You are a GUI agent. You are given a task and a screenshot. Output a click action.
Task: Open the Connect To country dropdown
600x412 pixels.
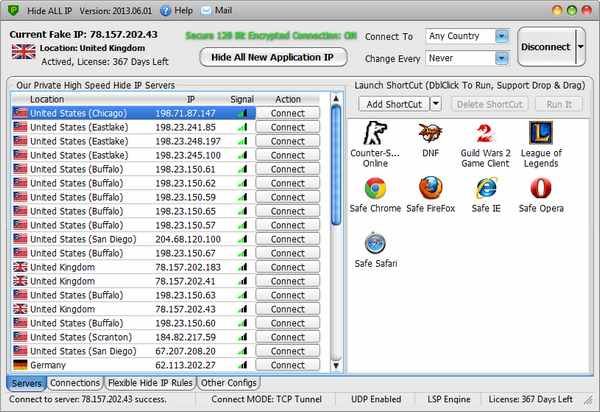pyautogui.click(x=502, y=36)
